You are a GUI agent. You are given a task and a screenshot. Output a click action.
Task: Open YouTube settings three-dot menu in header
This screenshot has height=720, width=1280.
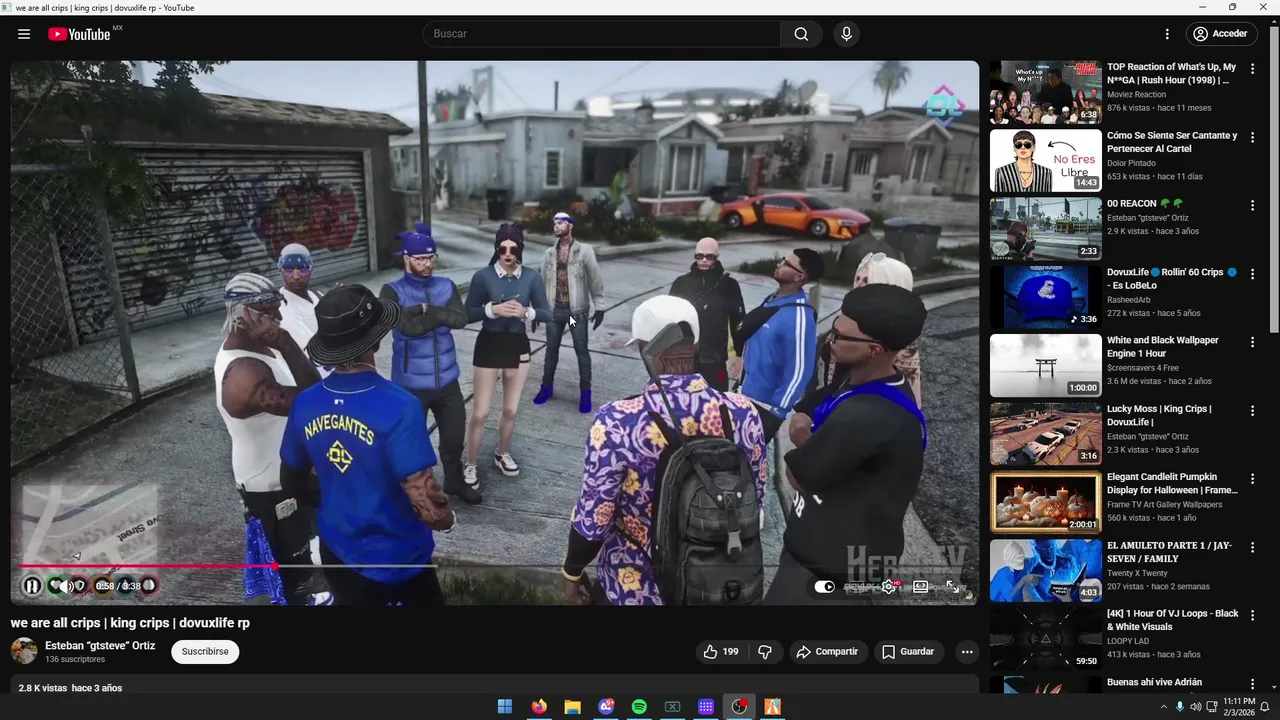coord(1166,34)
